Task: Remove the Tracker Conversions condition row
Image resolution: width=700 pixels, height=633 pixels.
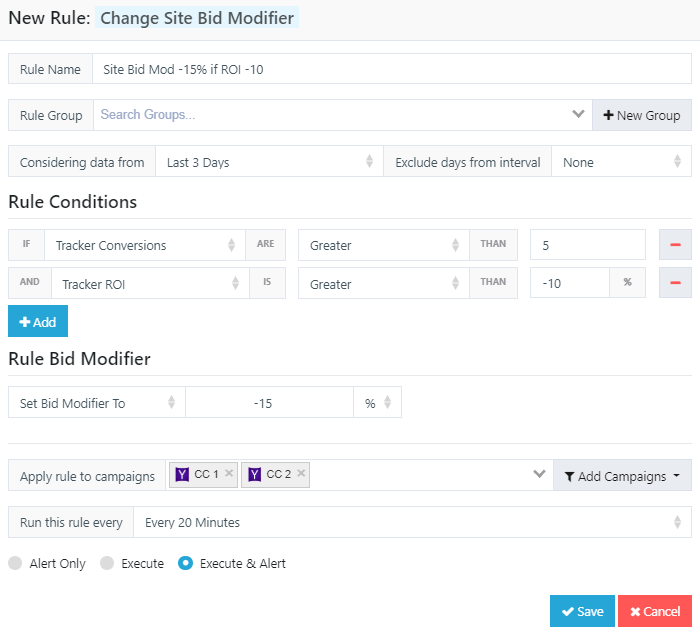Action: [x=675, y=245]
